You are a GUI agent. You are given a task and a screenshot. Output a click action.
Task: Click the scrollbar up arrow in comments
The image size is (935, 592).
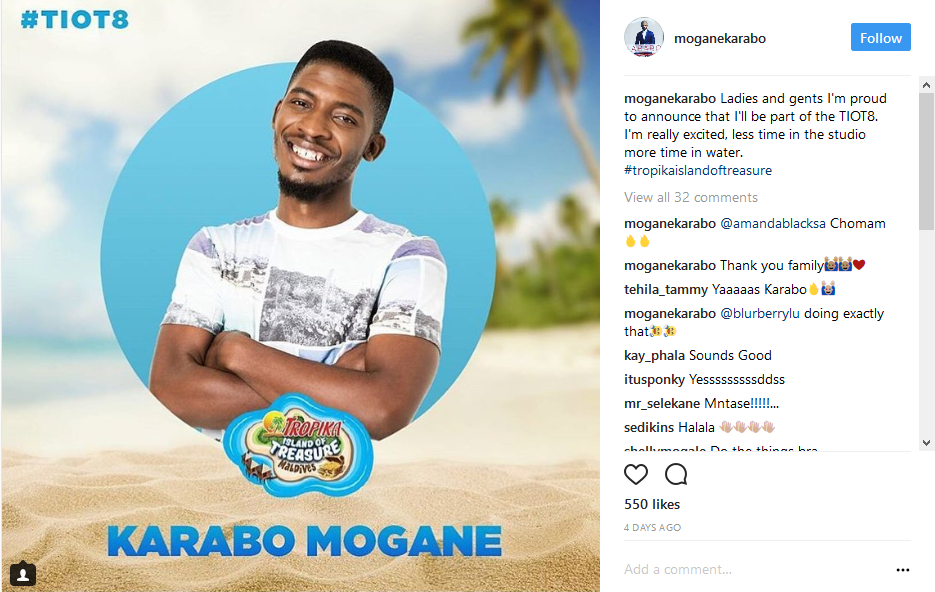click(x=926, y=85)
